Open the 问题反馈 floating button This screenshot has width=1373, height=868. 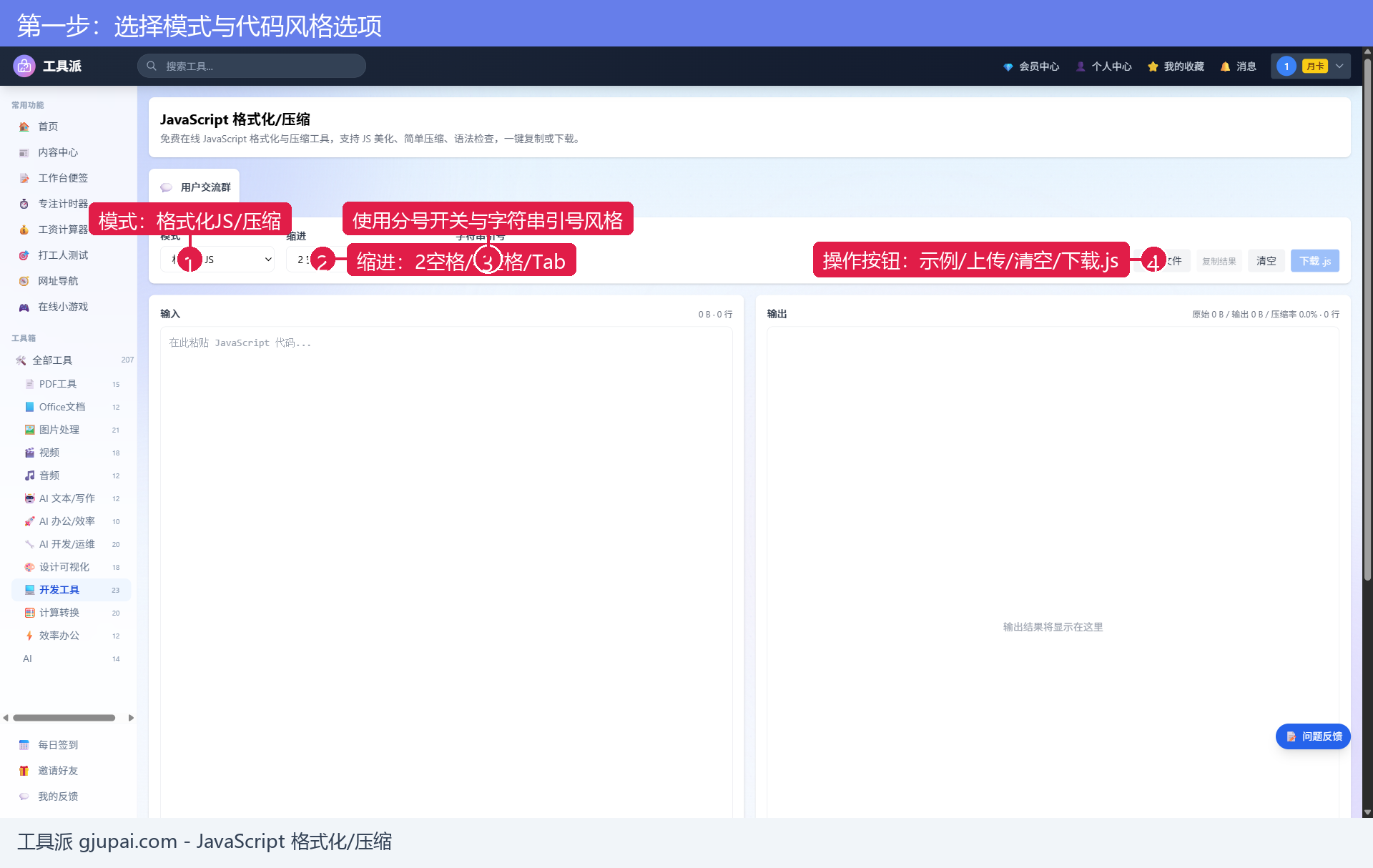[1313, 736]
